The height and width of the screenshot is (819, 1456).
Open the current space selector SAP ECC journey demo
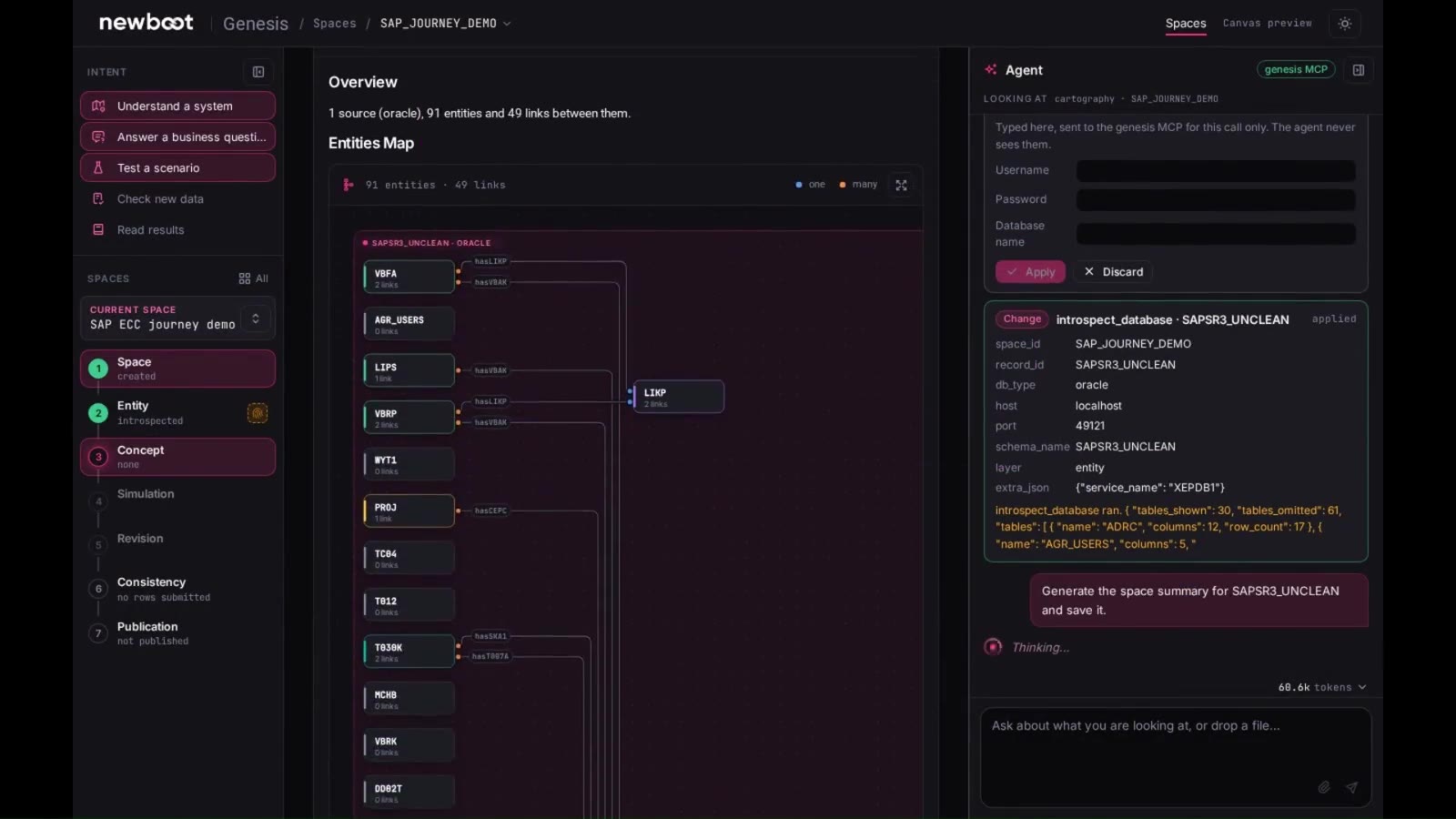pyautogui.click(x=177, y=318)
